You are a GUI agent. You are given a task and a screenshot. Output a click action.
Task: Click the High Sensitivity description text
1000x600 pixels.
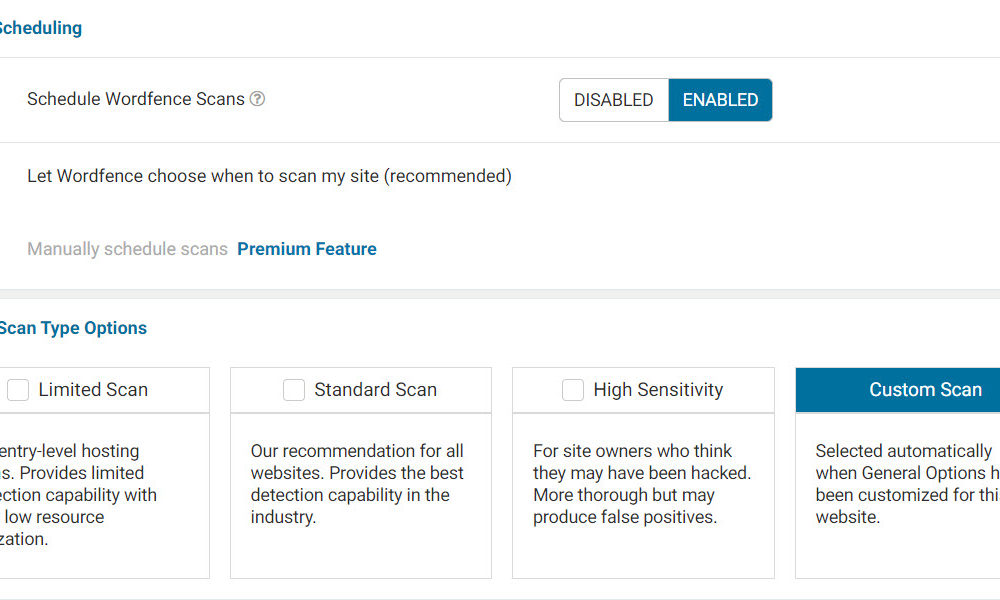pyautogui.click(x=641, y=484)
